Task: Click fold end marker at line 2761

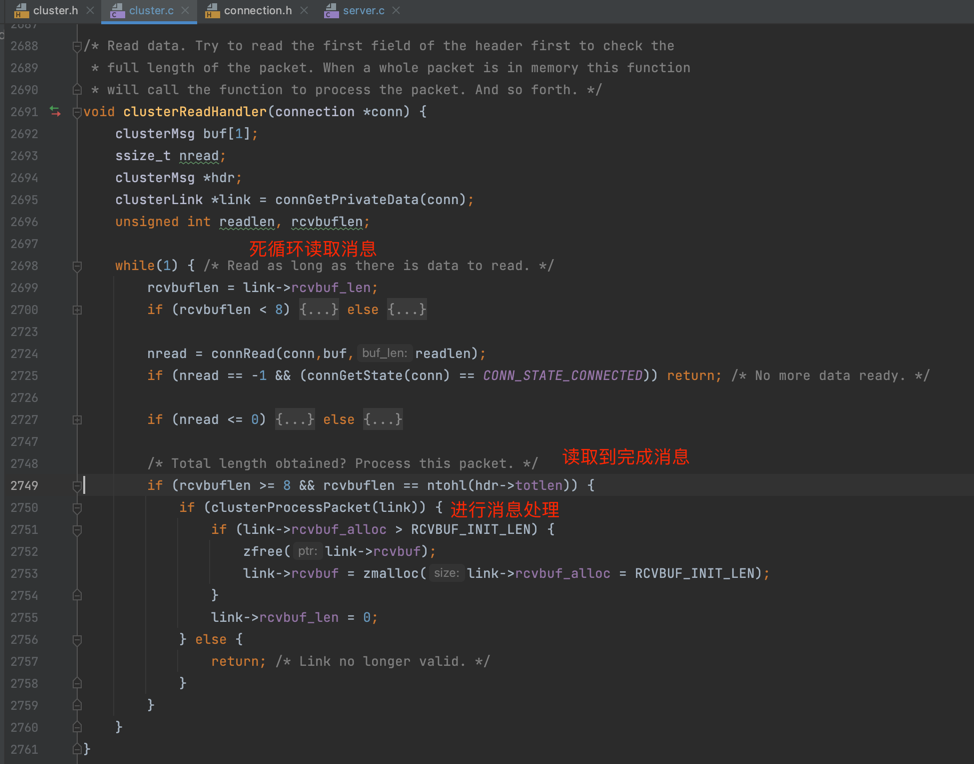Action: coord(77,749)
